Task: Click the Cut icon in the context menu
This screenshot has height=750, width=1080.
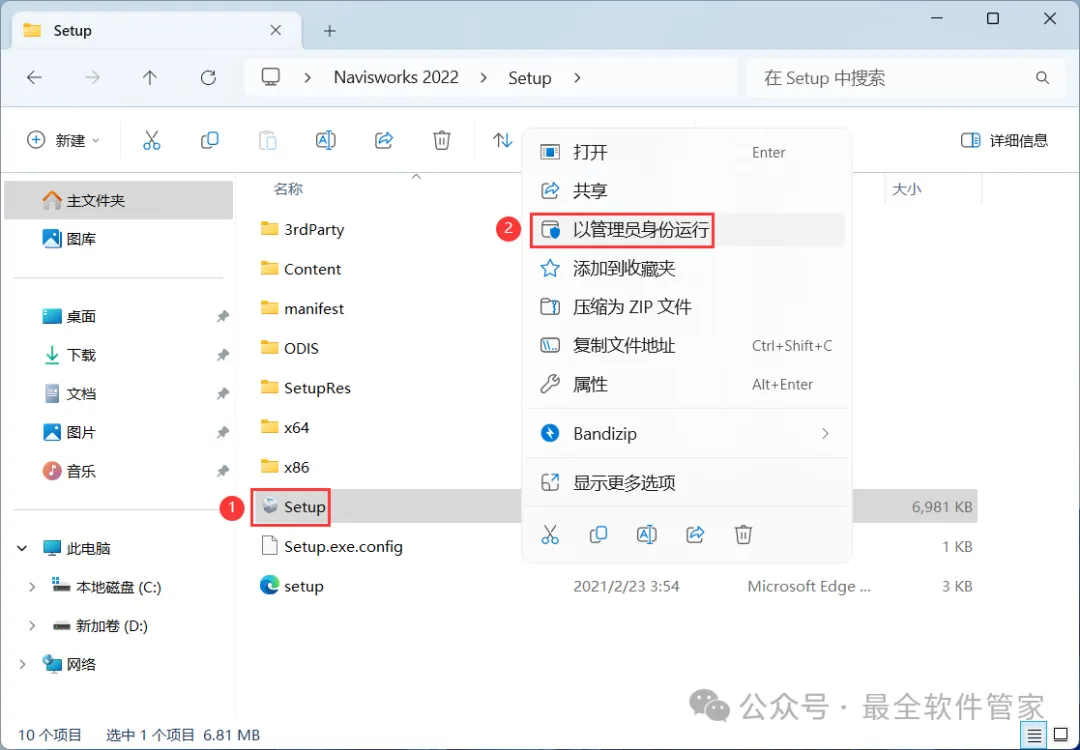Action: coord(550,534)
